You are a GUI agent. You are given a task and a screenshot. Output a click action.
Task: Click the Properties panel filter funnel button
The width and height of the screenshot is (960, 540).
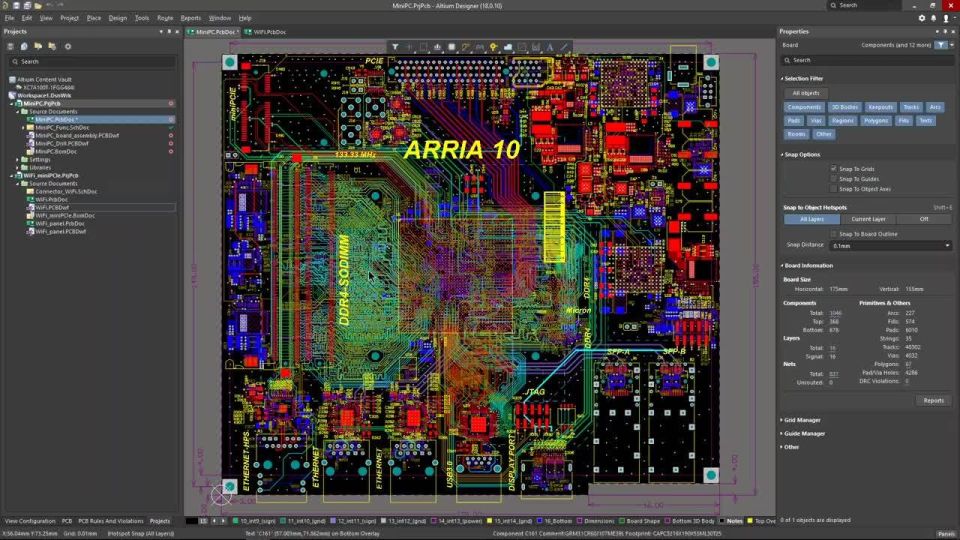click(x=940, y=45)
